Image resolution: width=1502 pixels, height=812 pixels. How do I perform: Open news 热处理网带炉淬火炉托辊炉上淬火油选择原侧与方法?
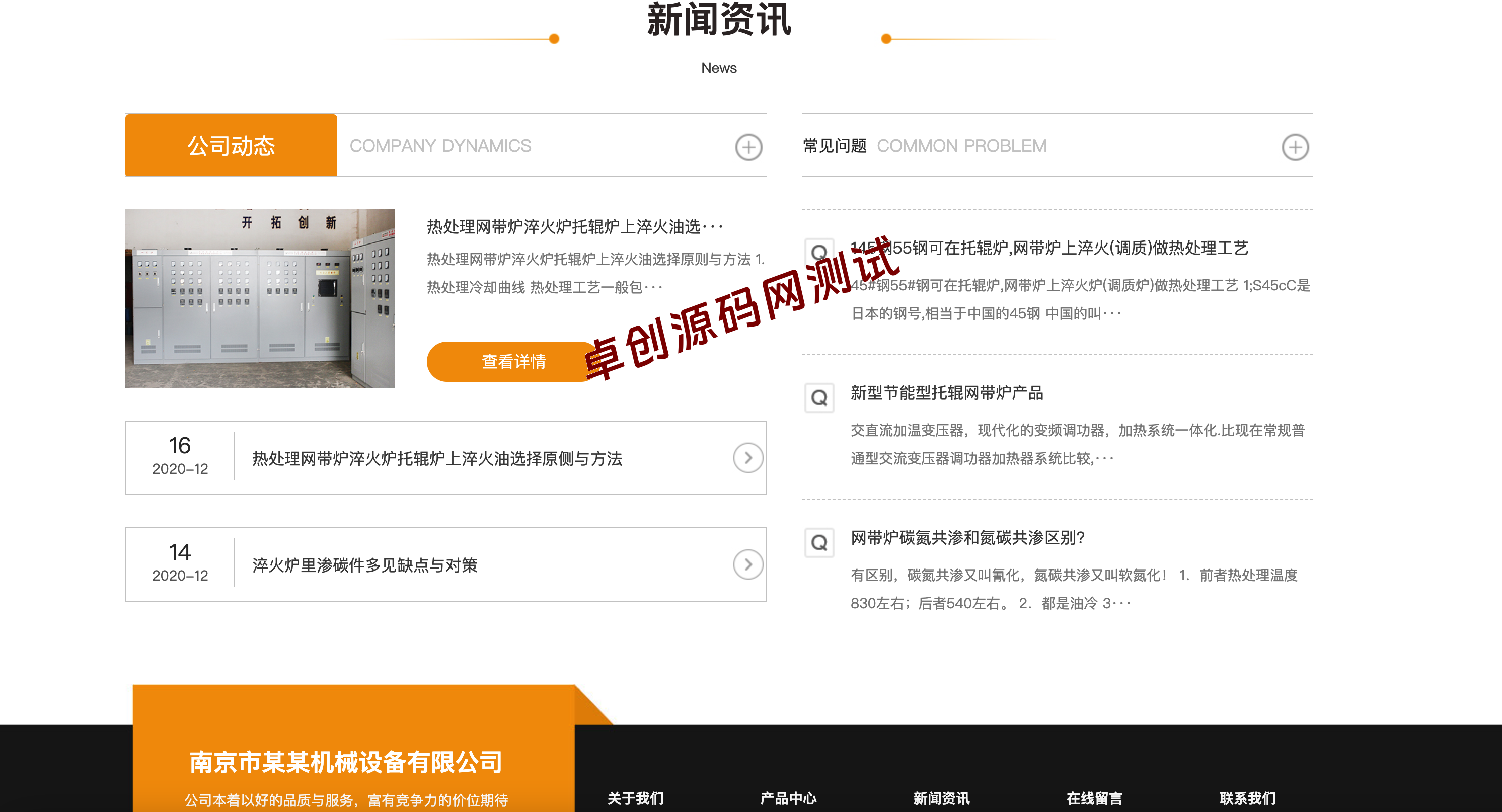point(437,458)
